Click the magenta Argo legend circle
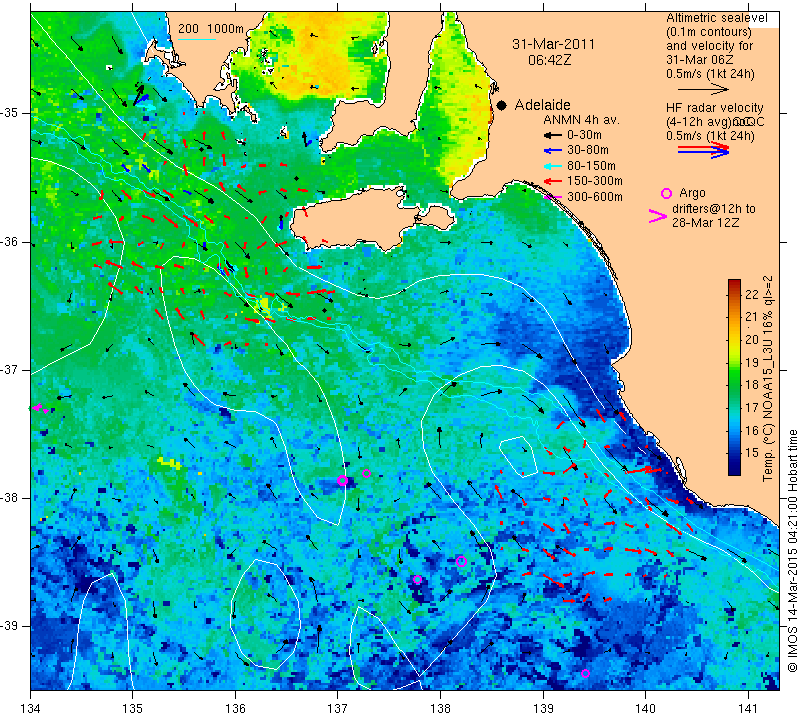The height and width of the screenshot is (720, 800). pos(666,193)
